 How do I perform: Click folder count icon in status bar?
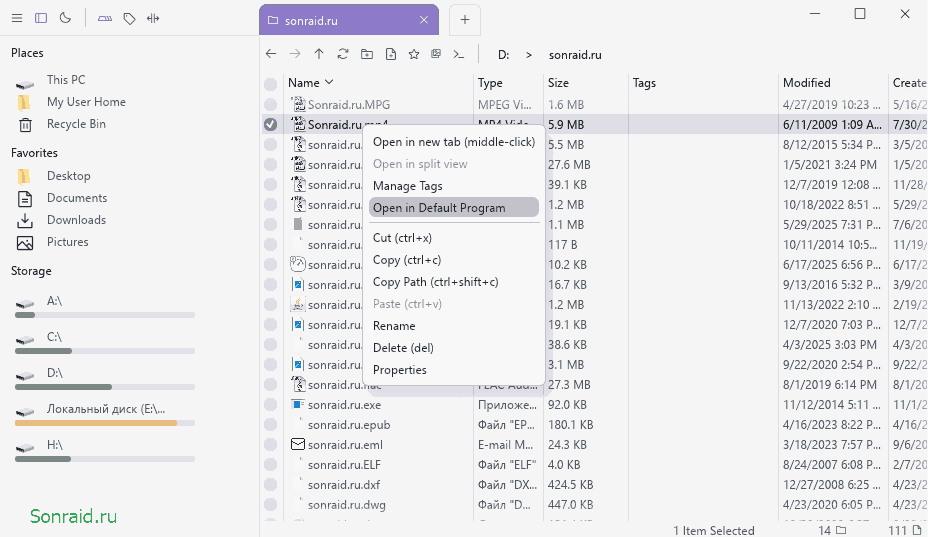tap(841, 530)
